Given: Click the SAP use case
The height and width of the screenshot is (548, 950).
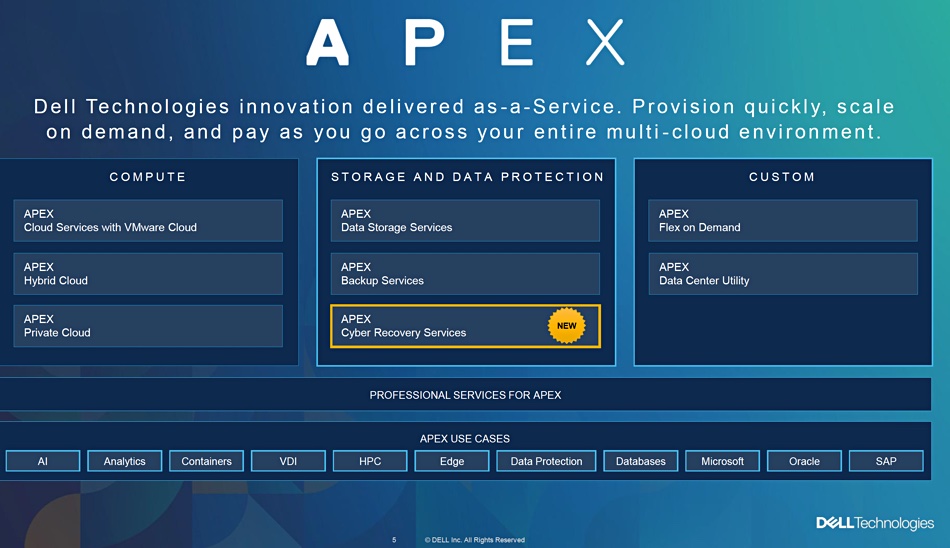Looking at the screenshot, I should coord(886,461).
